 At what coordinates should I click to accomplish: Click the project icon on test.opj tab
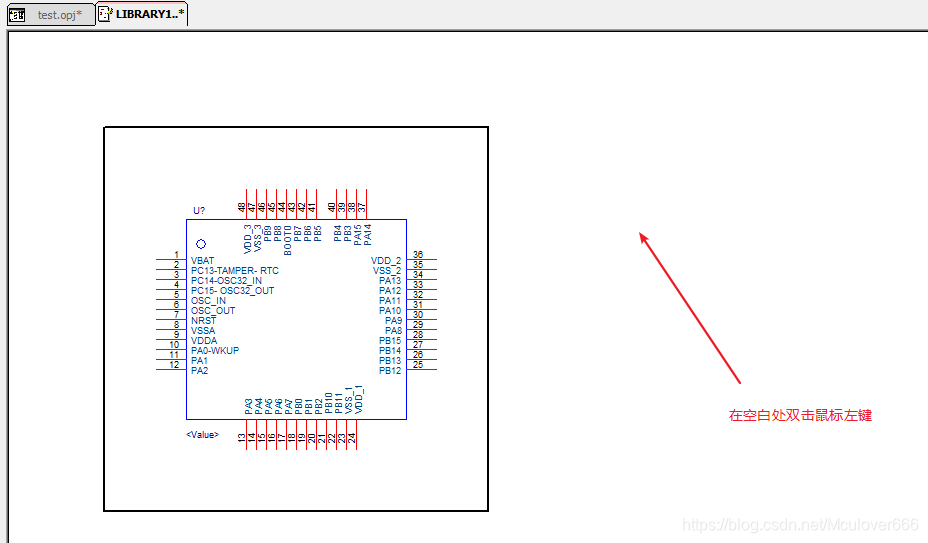tap(17, 15)
